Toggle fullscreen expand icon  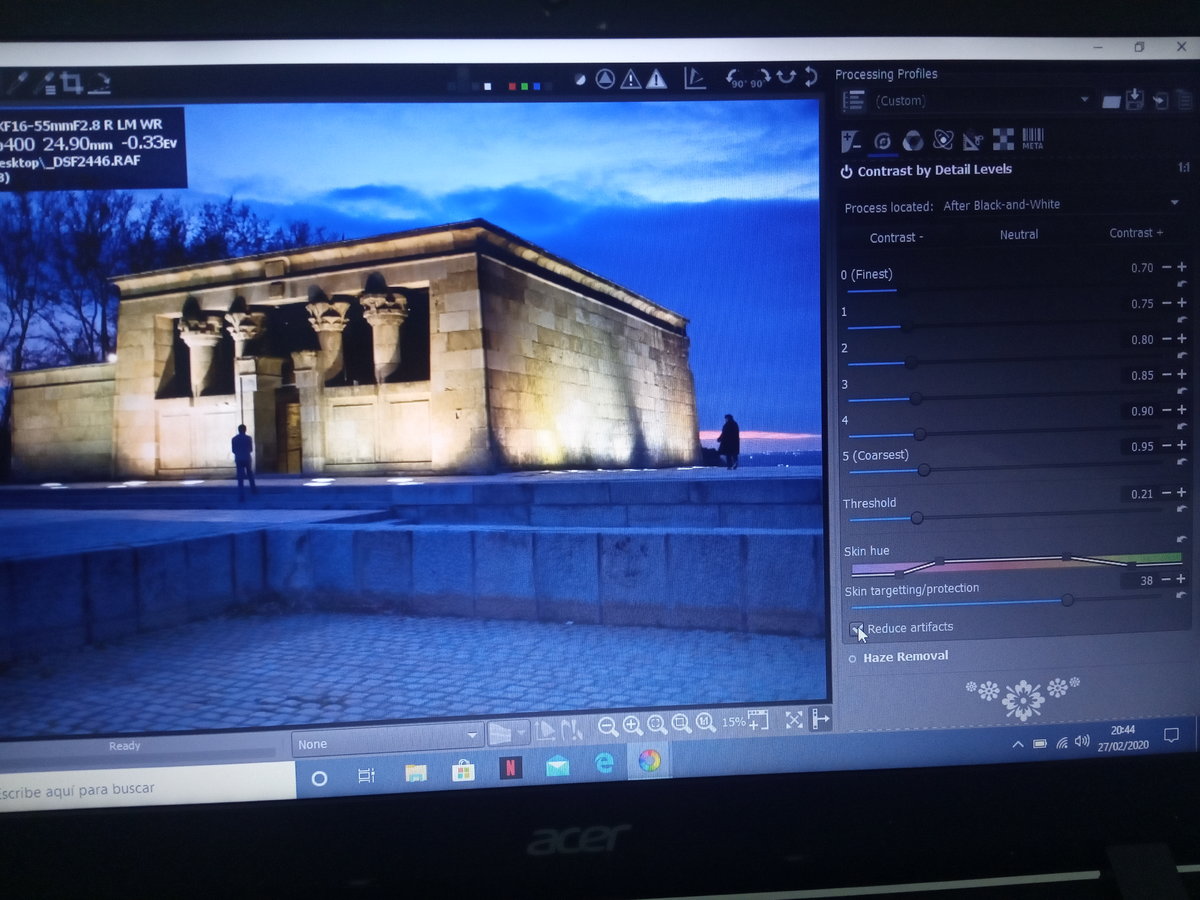point(793,719)
